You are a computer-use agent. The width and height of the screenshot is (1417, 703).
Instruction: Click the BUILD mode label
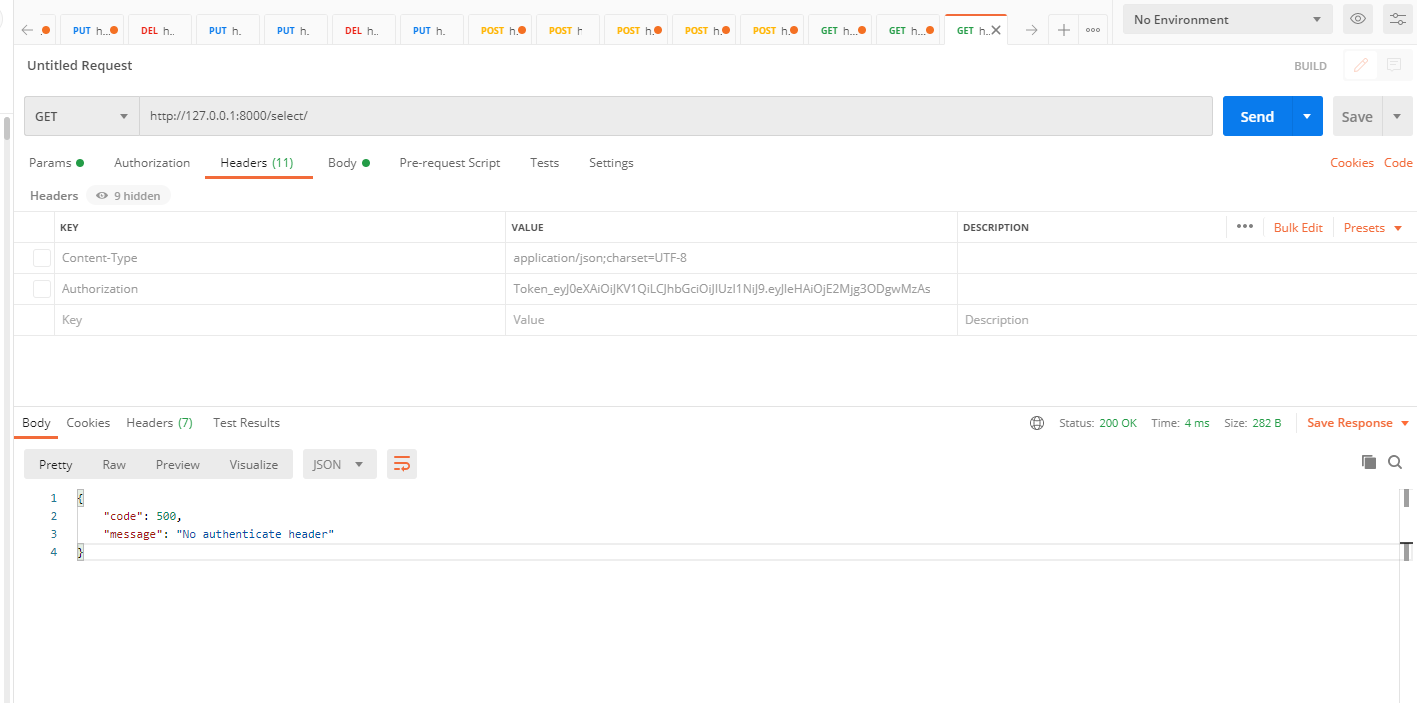point(1310,66)
